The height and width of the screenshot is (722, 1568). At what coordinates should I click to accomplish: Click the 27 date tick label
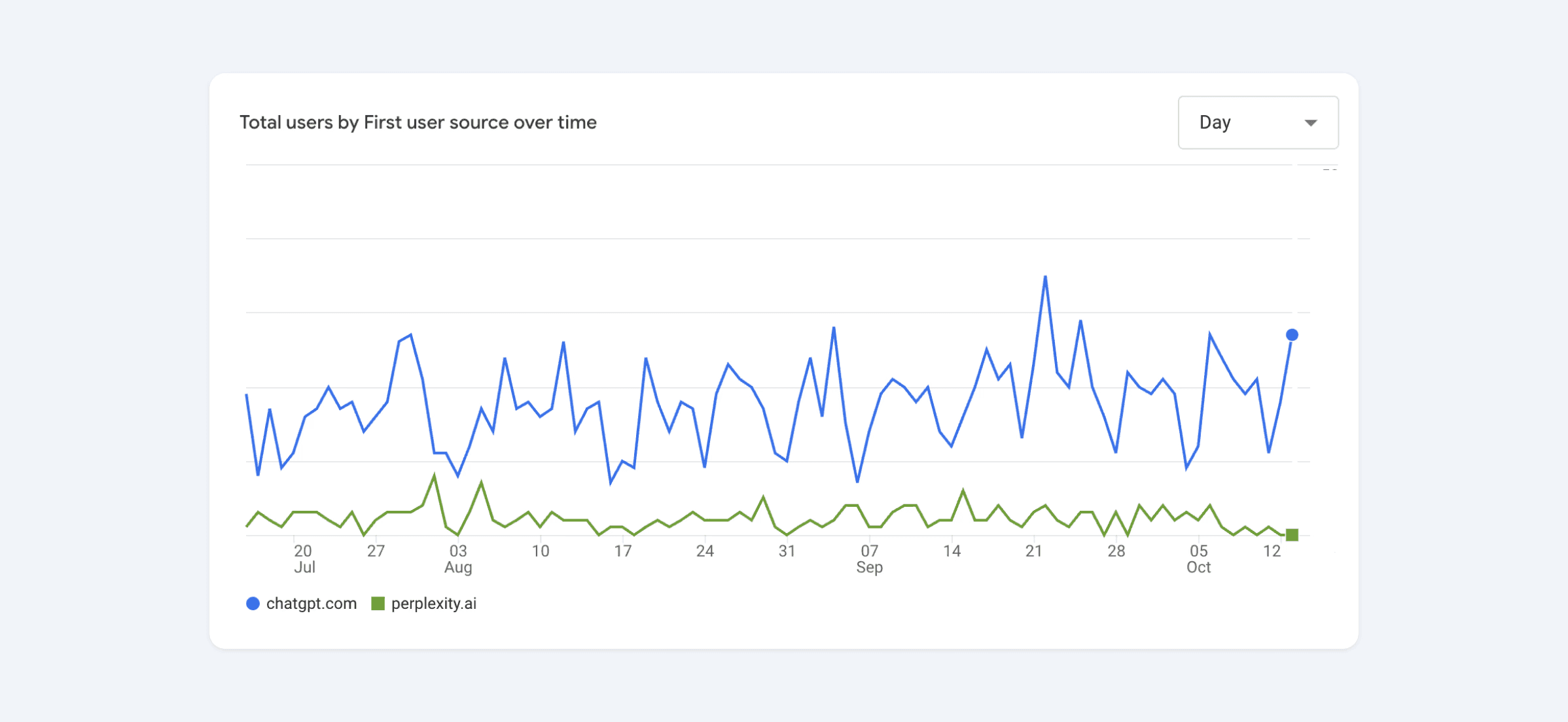[x=376, y=551]
